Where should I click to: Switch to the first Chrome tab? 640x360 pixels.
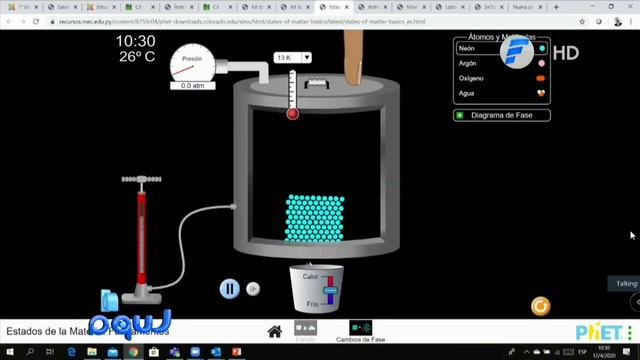point(22,7)
